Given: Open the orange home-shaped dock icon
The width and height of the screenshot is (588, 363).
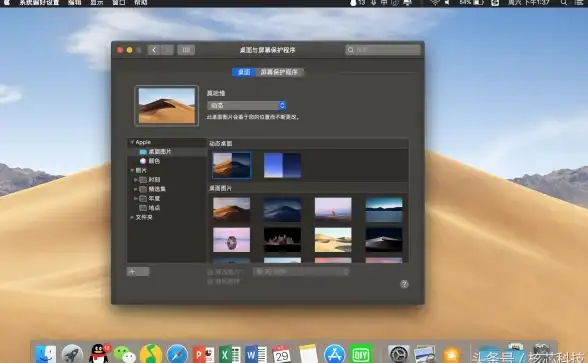Looking at the screenshot, I should tap(451, 355).
